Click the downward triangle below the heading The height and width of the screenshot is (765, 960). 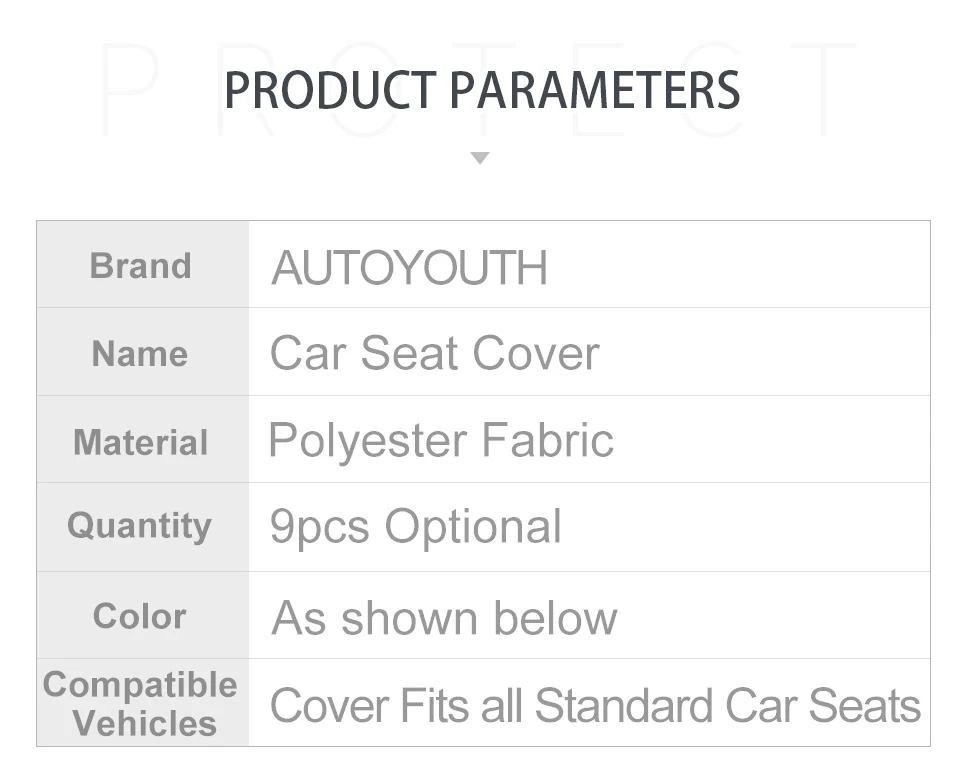pos(480,158)
